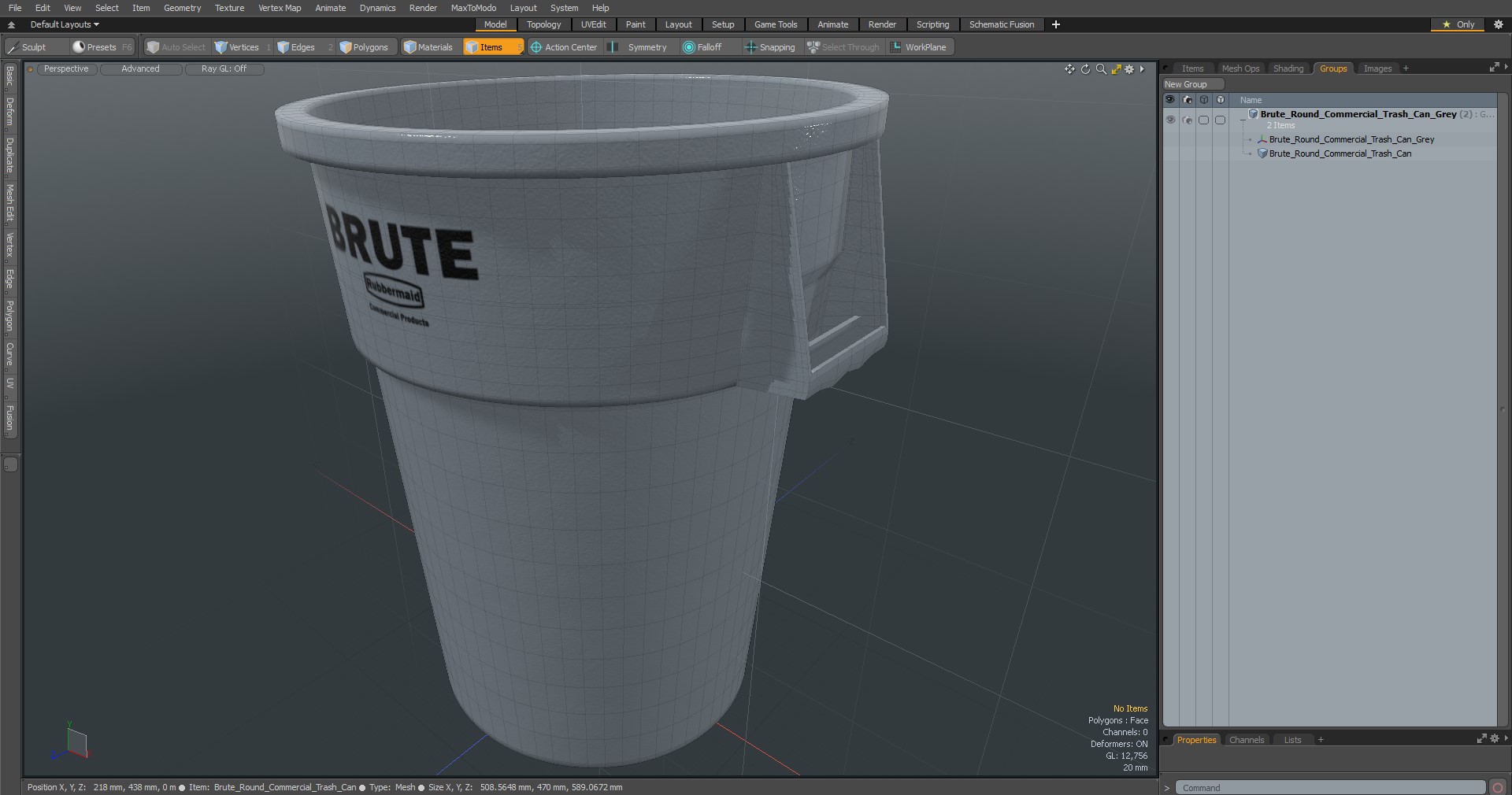Click the Name column header
The image size is (1512, 795).
(x=1251, y=100)
